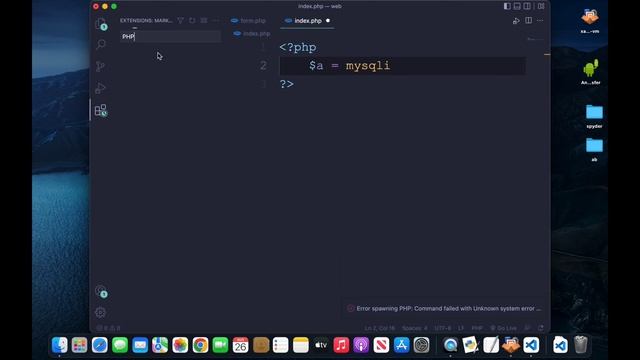Click the Error spawning PHP notification

[445, 309]
